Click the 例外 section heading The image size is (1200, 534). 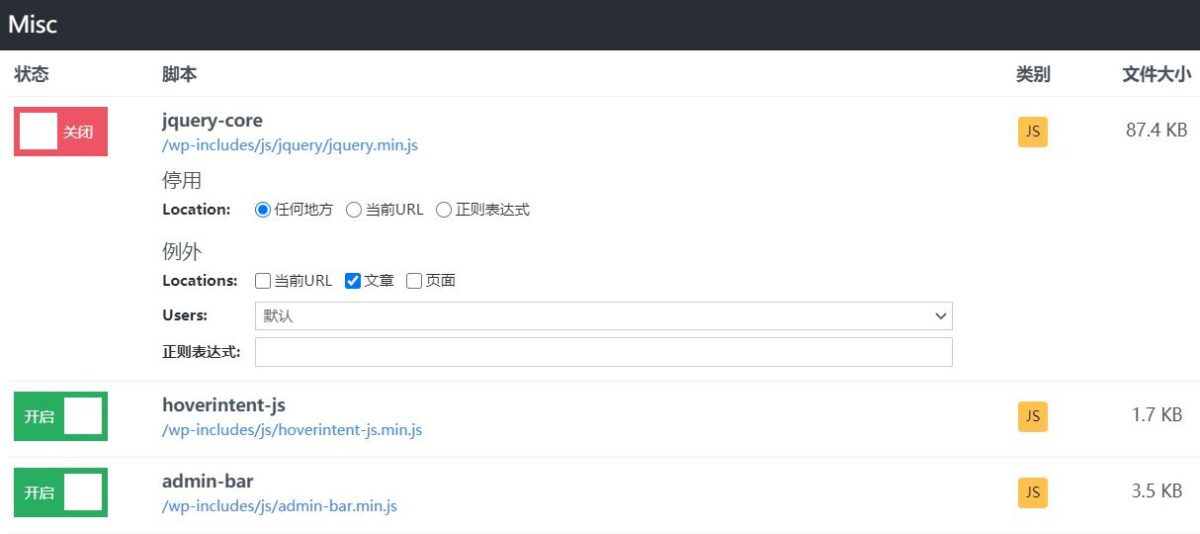pos(182,251)
